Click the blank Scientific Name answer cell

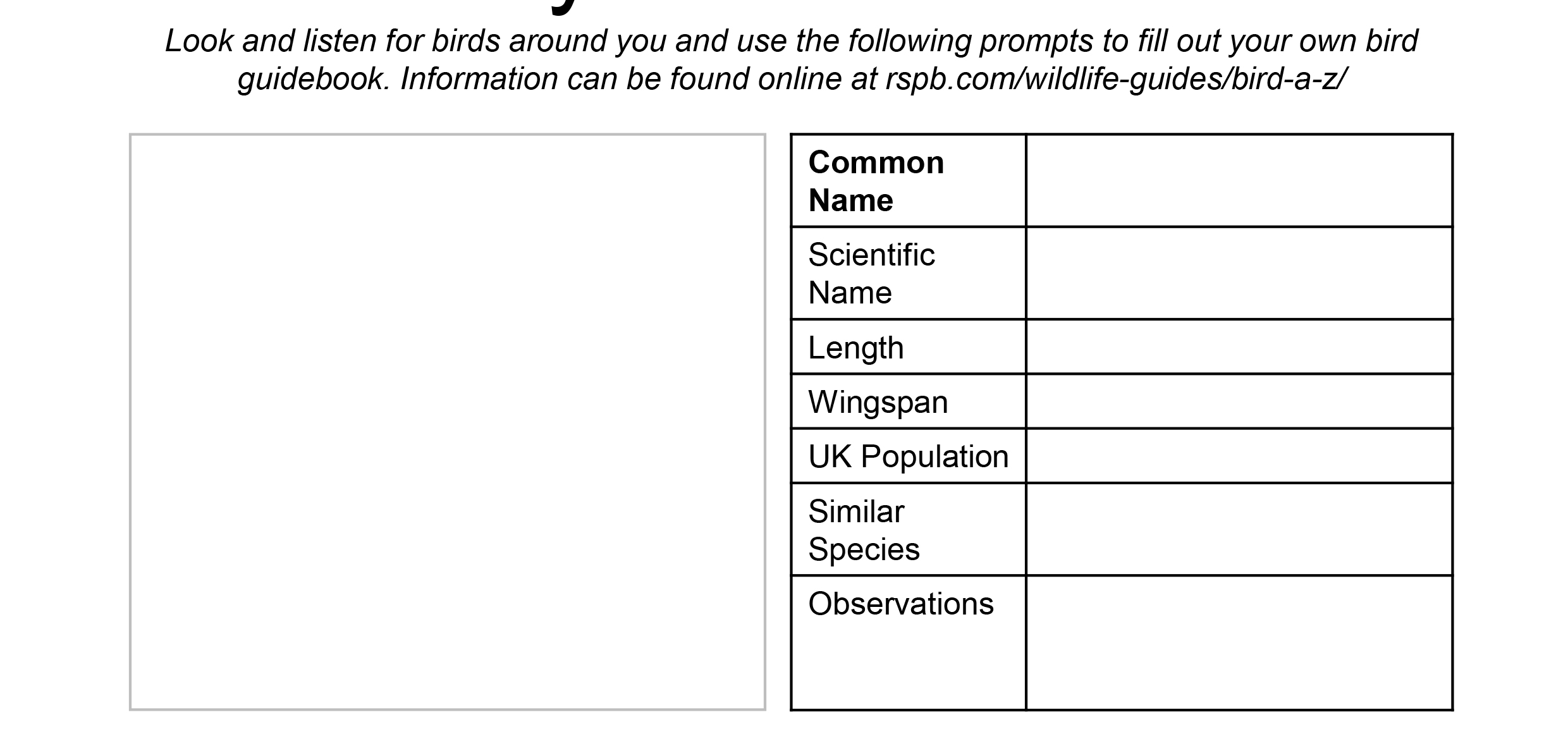coord(1239,273)
